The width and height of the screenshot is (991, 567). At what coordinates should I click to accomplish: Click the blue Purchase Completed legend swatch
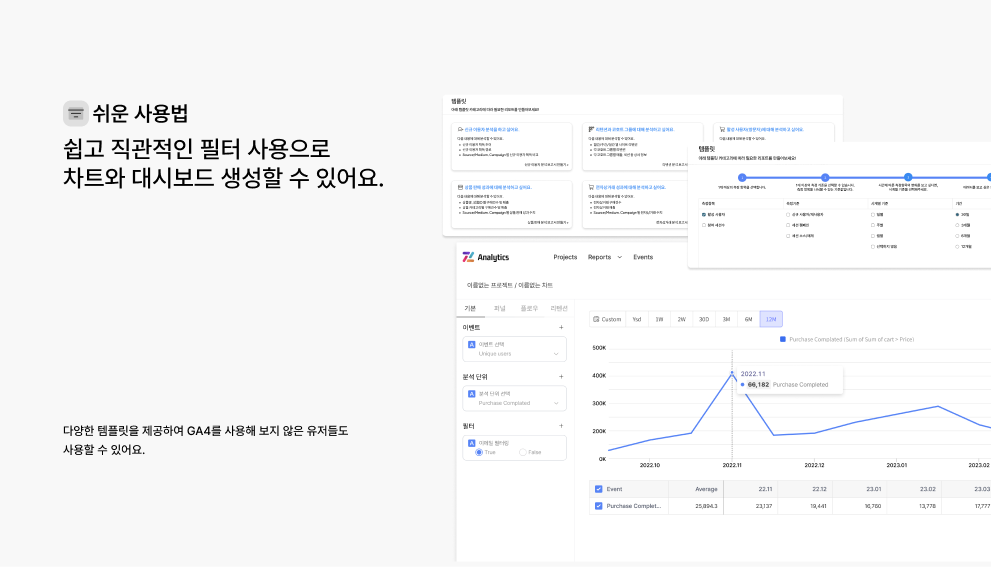point(782,339)
